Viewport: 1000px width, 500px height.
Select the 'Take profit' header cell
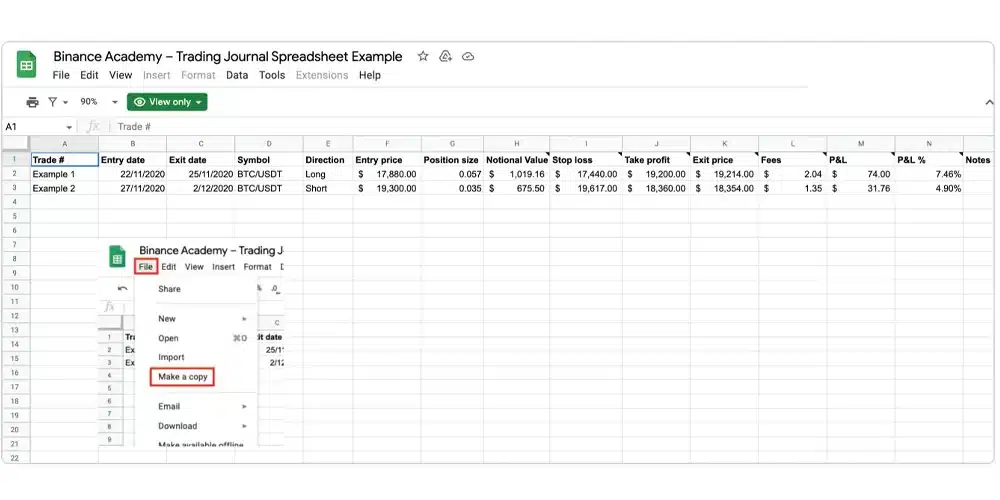coord(656,160)
